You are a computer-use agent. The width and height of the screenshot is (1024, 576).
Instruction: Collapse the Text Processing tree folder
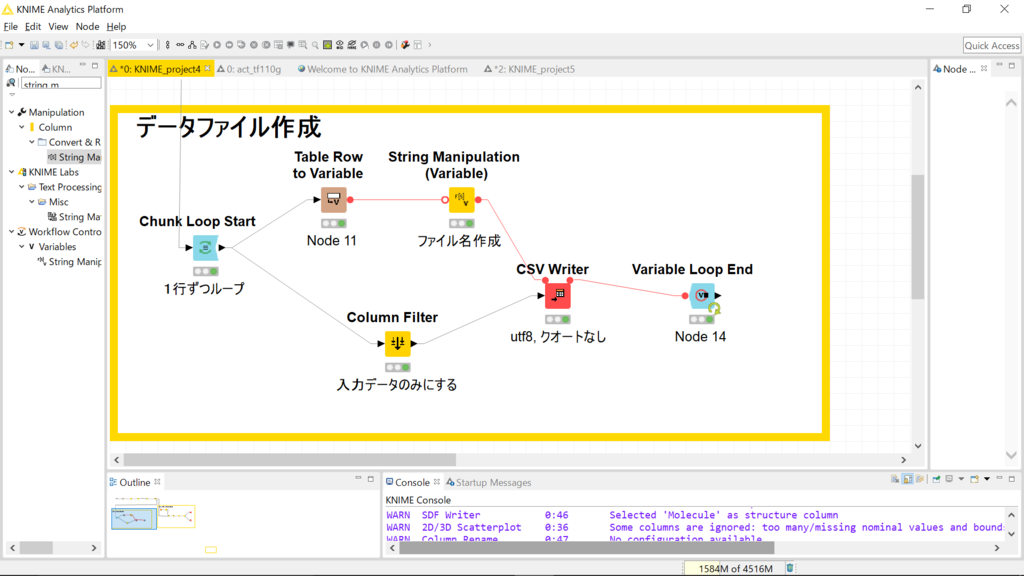coord(22,187)
